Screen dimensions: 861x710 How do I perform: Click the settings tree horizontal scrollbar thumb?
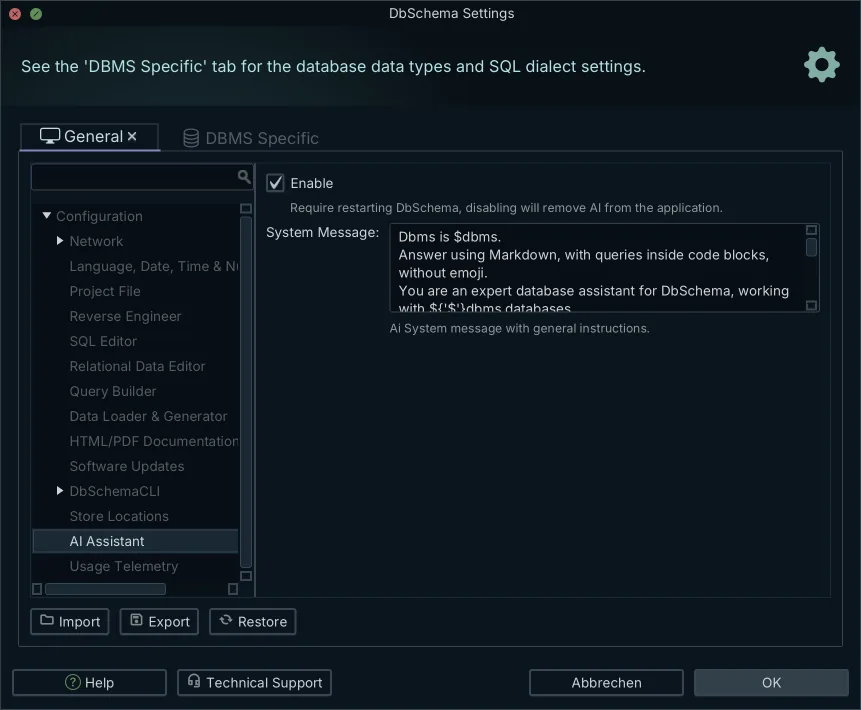[105, 589]
